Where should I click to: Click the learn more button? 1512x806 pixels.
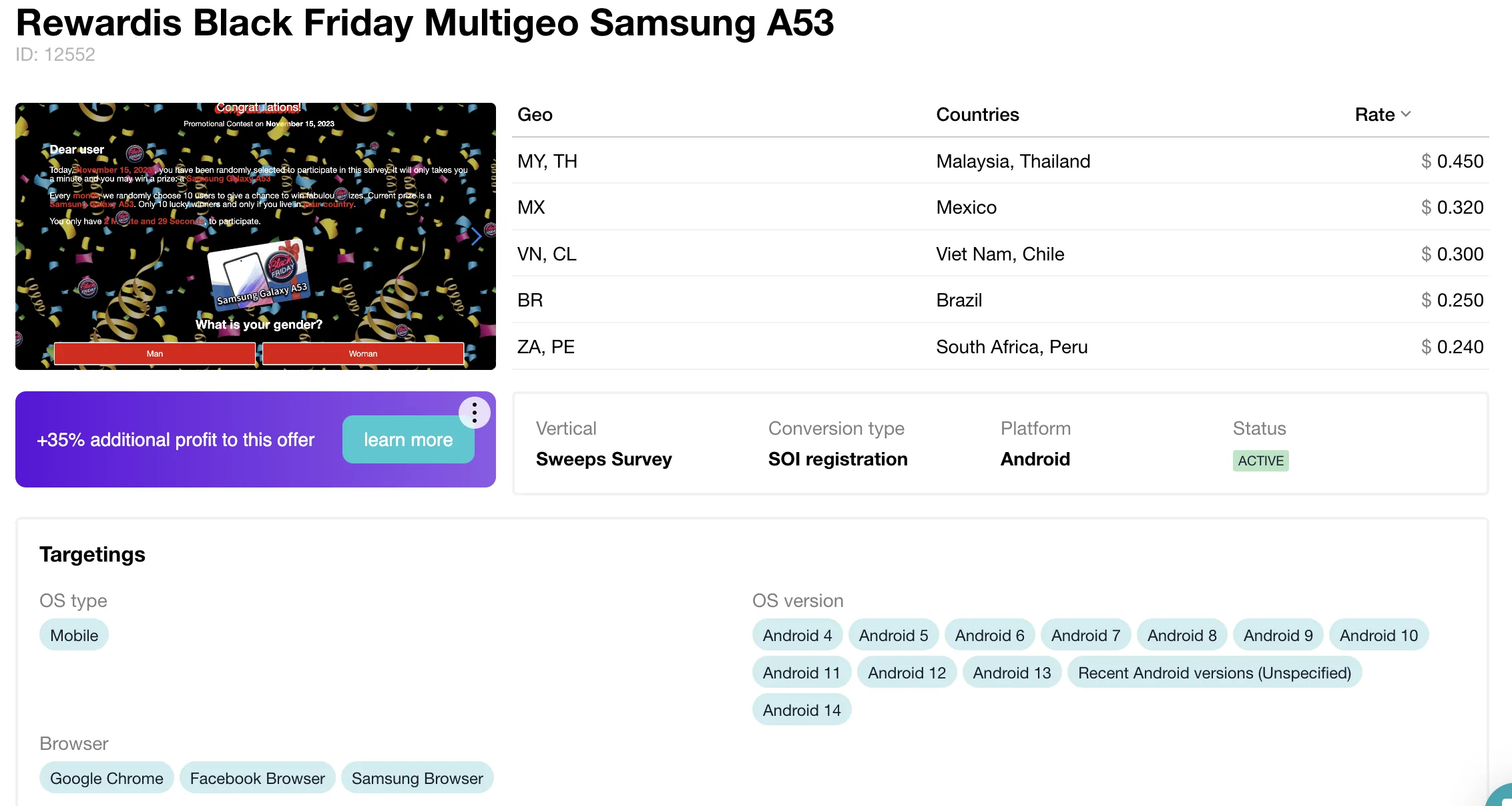(408, 439)
